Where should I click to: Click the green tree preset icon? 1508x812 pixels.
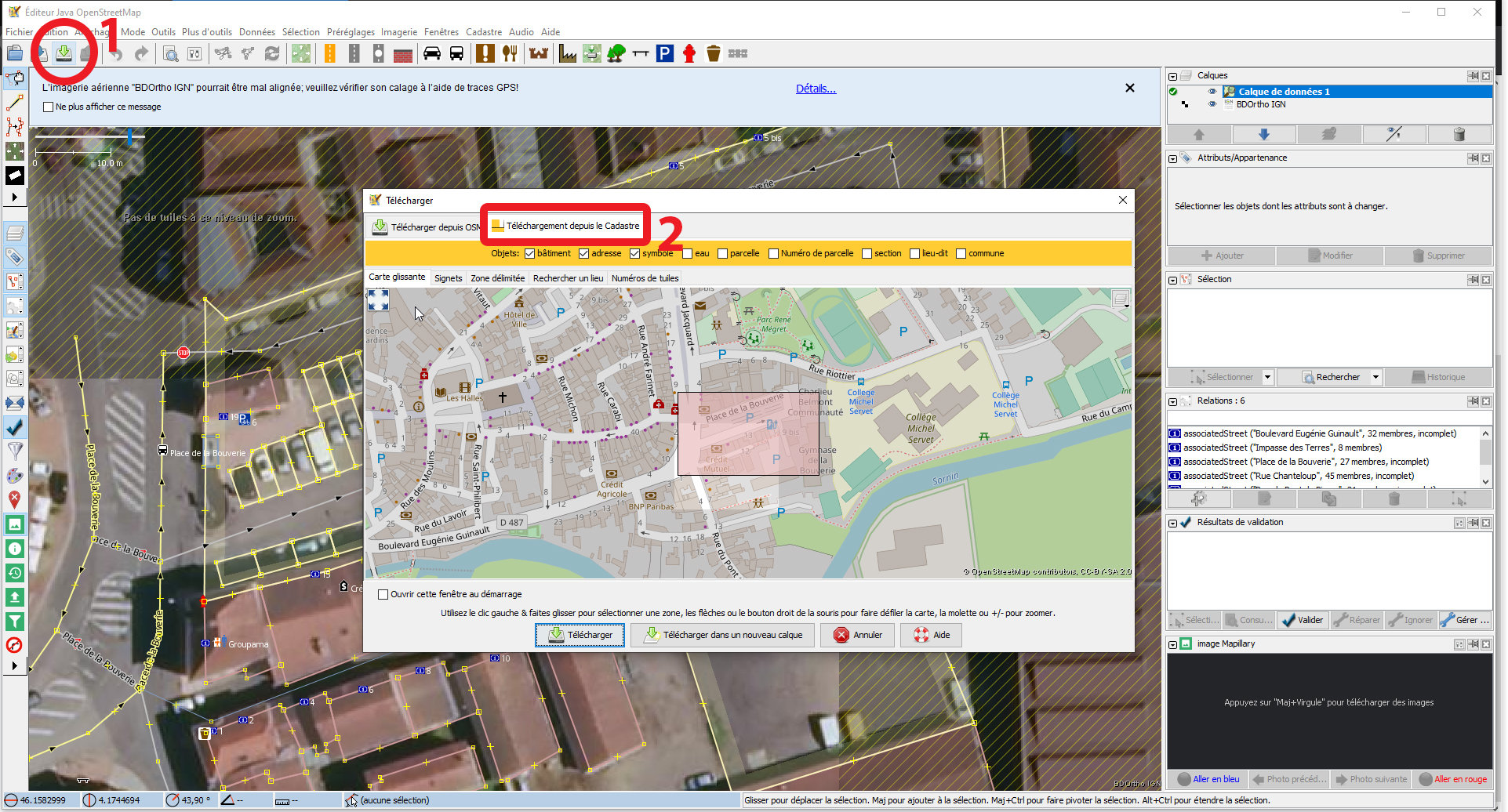[616, 53]
